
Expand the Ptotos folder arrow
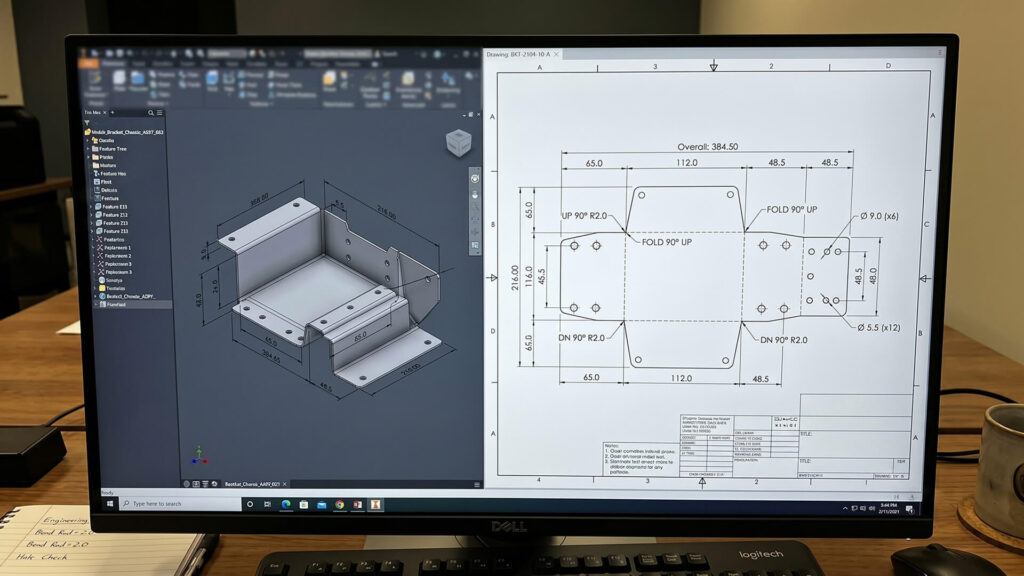click(89, 157)
